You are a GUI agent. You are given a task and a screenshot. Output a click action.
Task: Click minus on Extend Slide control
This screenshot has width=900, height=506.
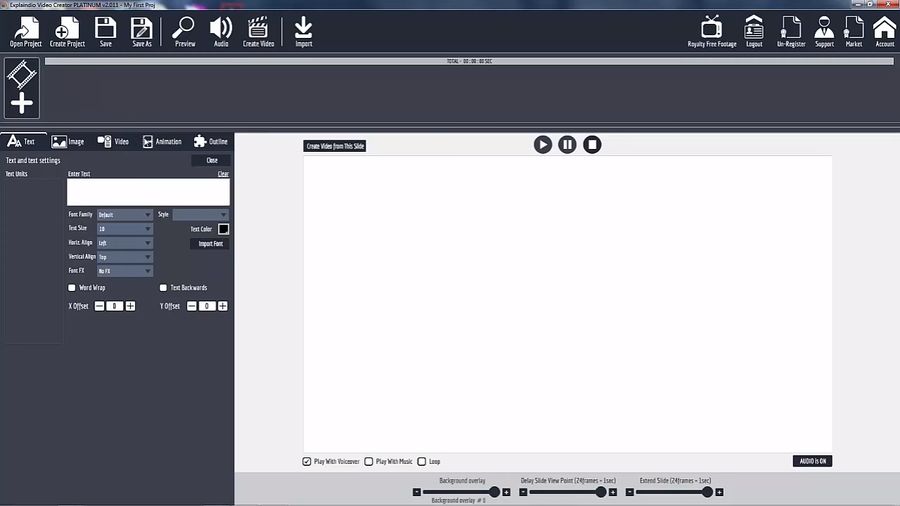[630, 492]
